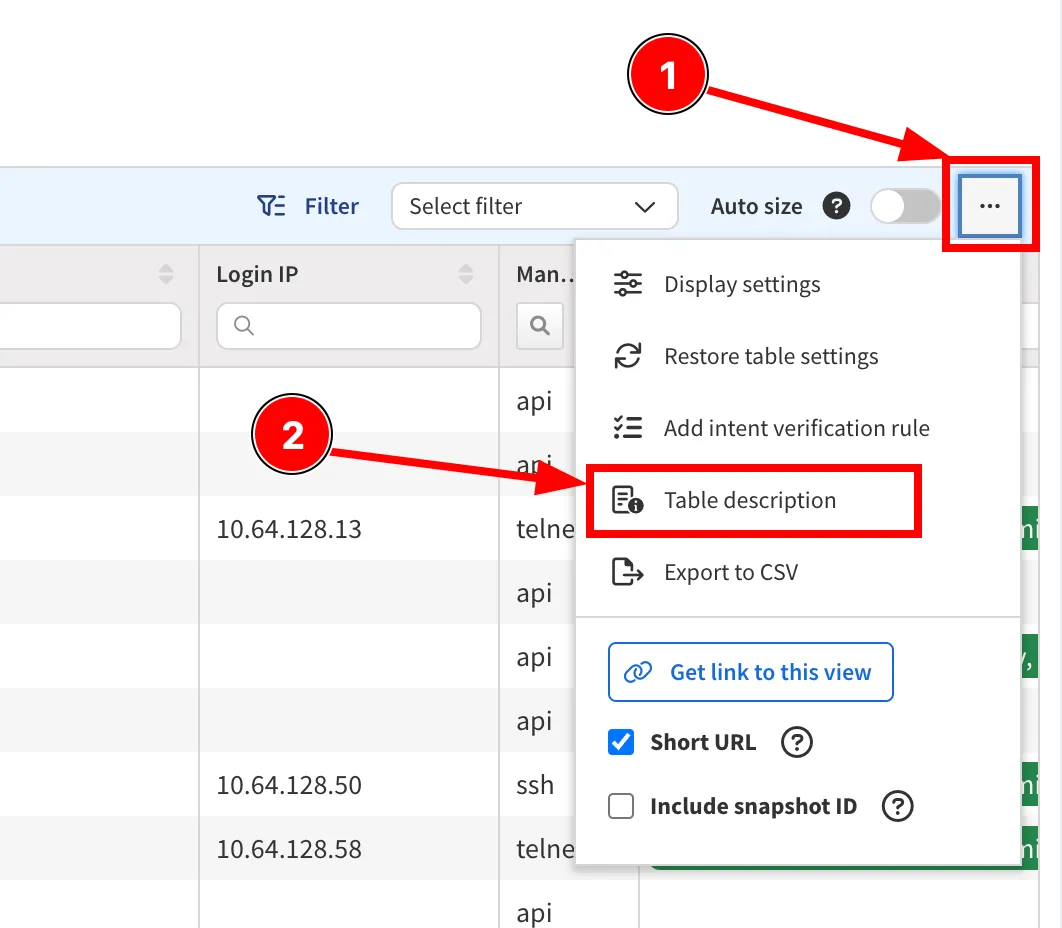Open Table description menu entry
The width and height of the screenshot is (1062, 928).
point(749,500)
